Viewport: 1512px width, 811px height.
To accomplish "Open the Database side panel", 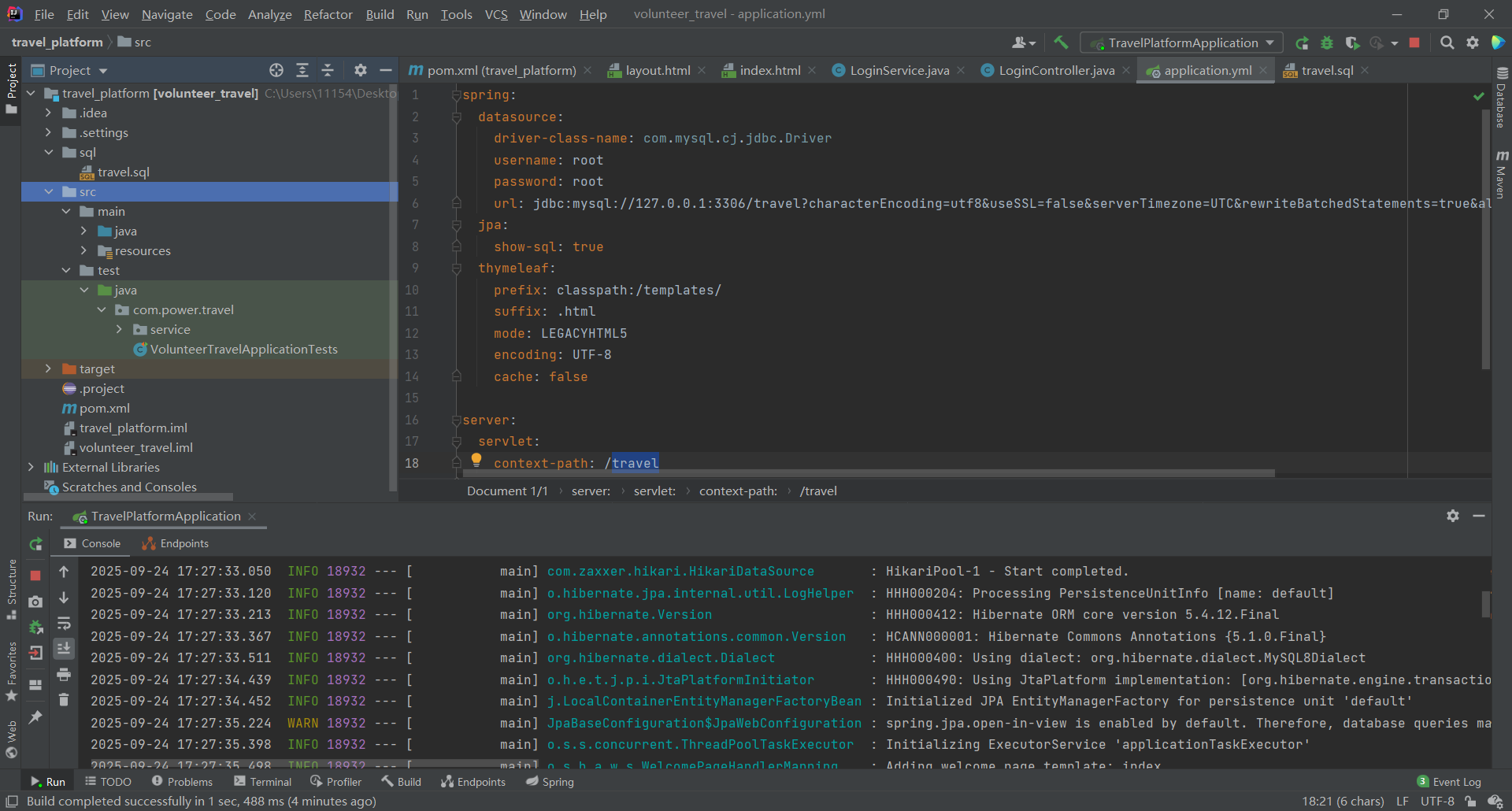I will (1501, 98).
